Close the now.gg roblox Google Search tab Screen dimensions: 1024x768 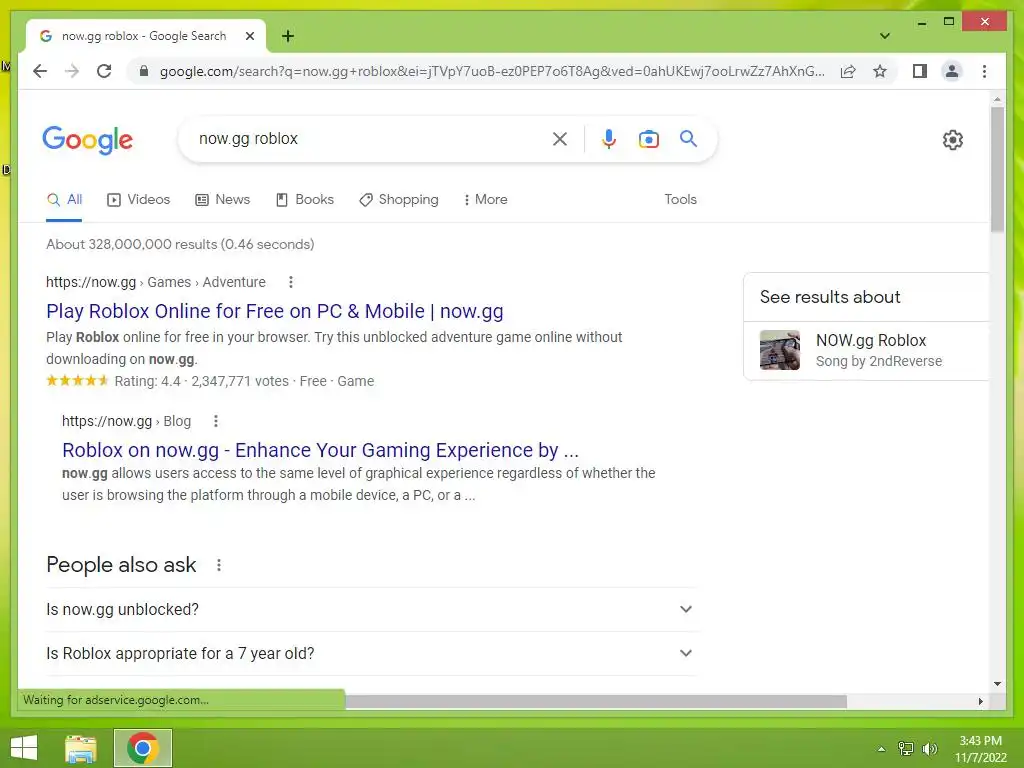pyautogui.click(x=249, y=36)
